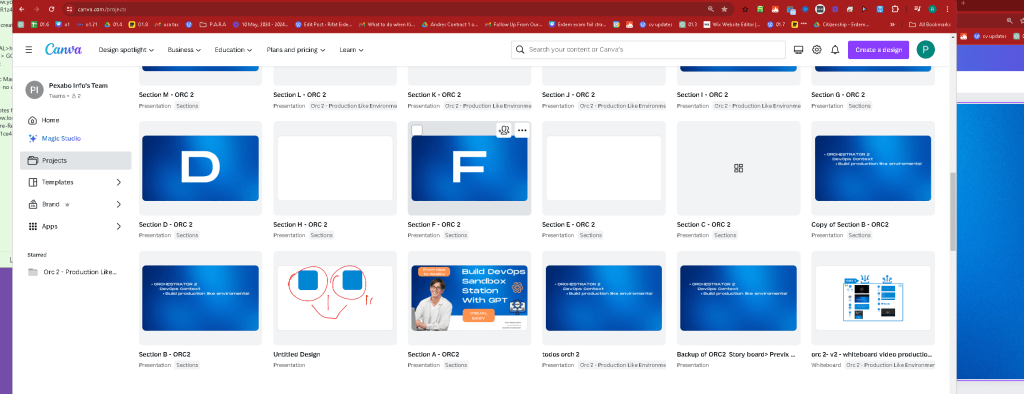Expand the Apps chevron in sidebar
This screenshot has width=1024, height=394.
point(119,226)
